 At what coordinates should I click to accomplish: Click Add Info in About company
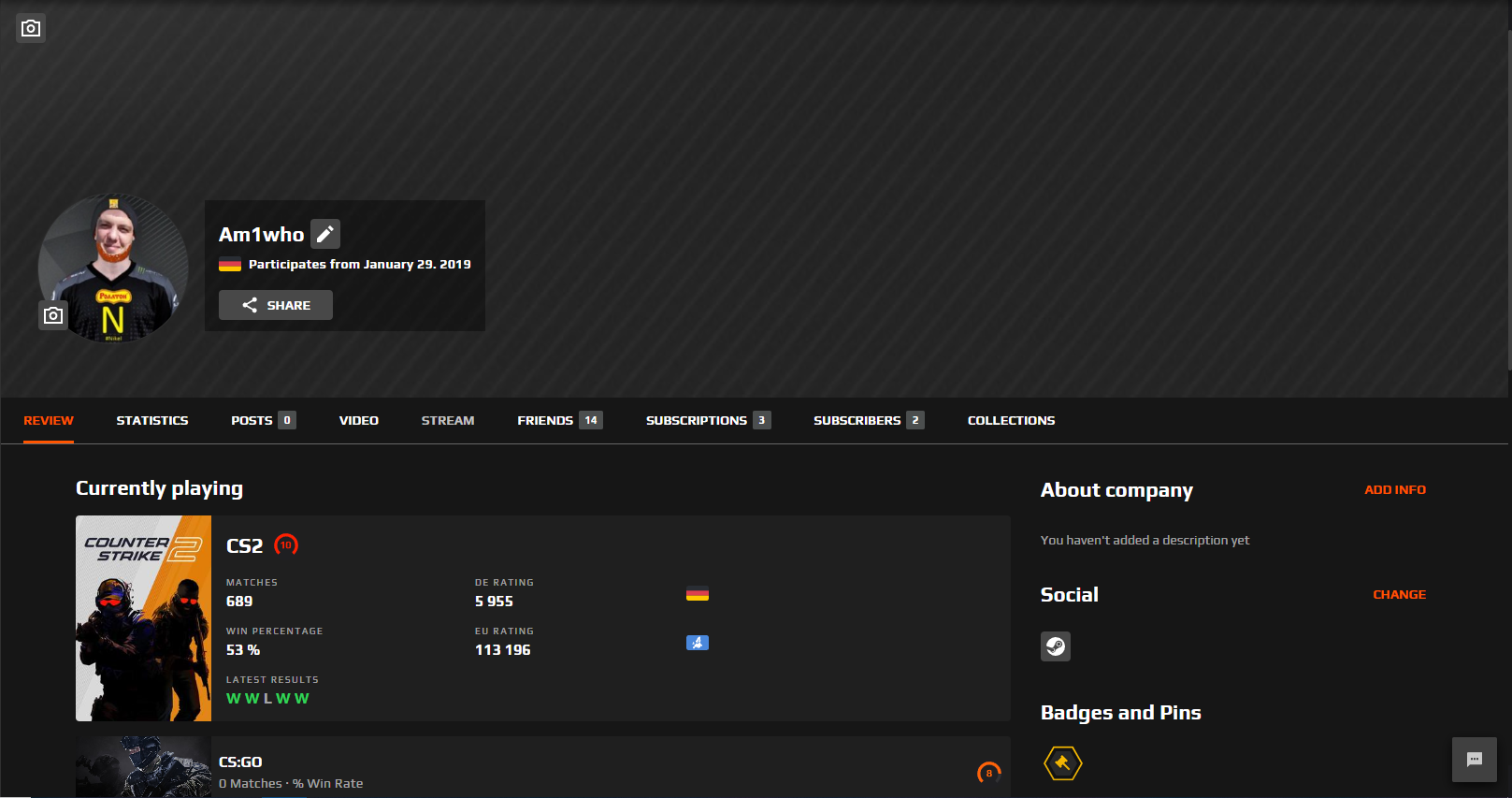point(1395,490)
